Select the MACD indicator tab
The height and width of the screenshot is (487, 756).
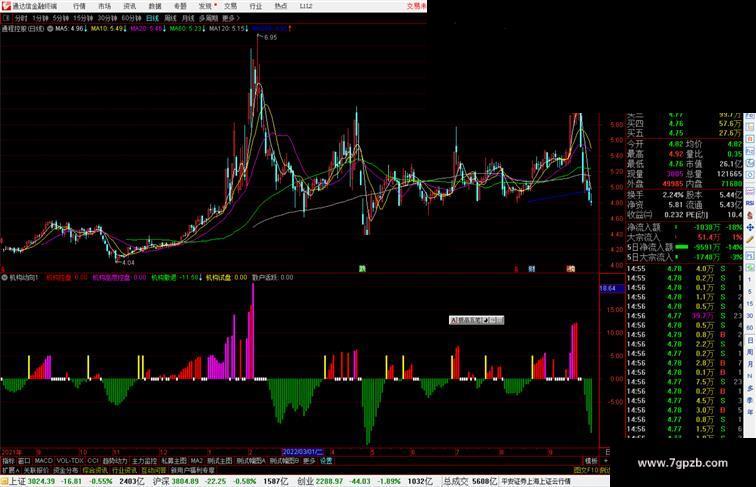tap(43, 461)
